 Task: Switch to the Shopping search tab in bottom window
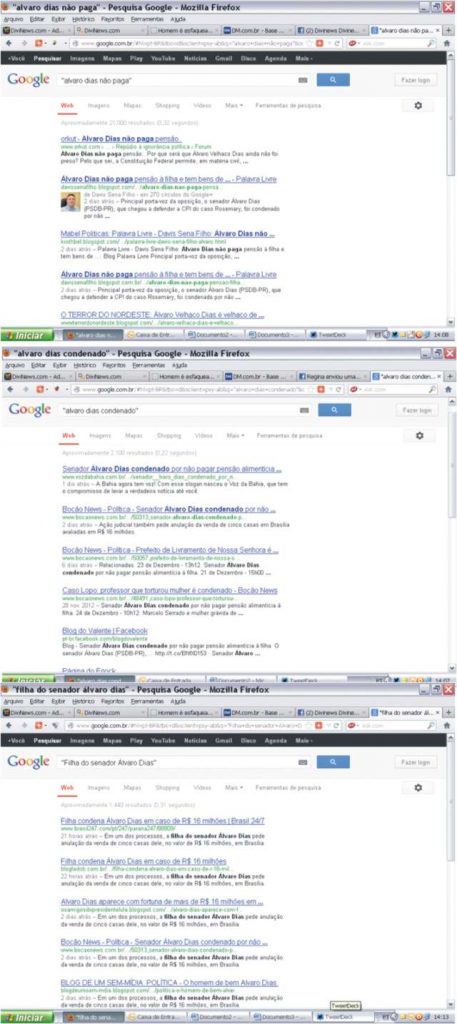167,788
